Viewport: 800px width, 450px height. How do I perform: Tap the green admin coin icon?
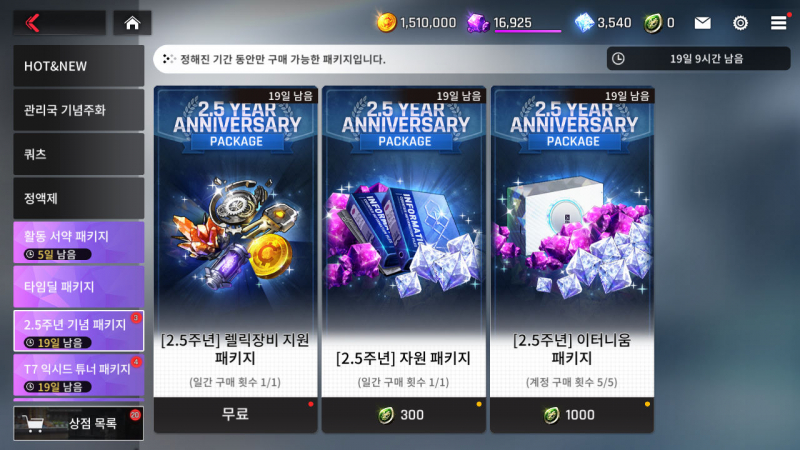[x=653, y=23]
